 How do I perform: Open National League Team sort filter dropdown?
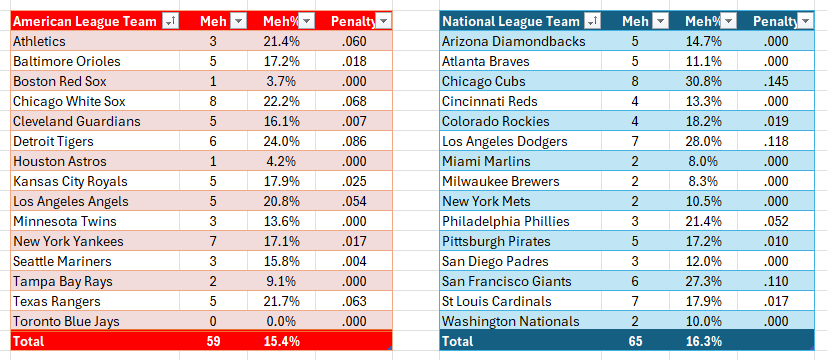(x=593, y=21)
